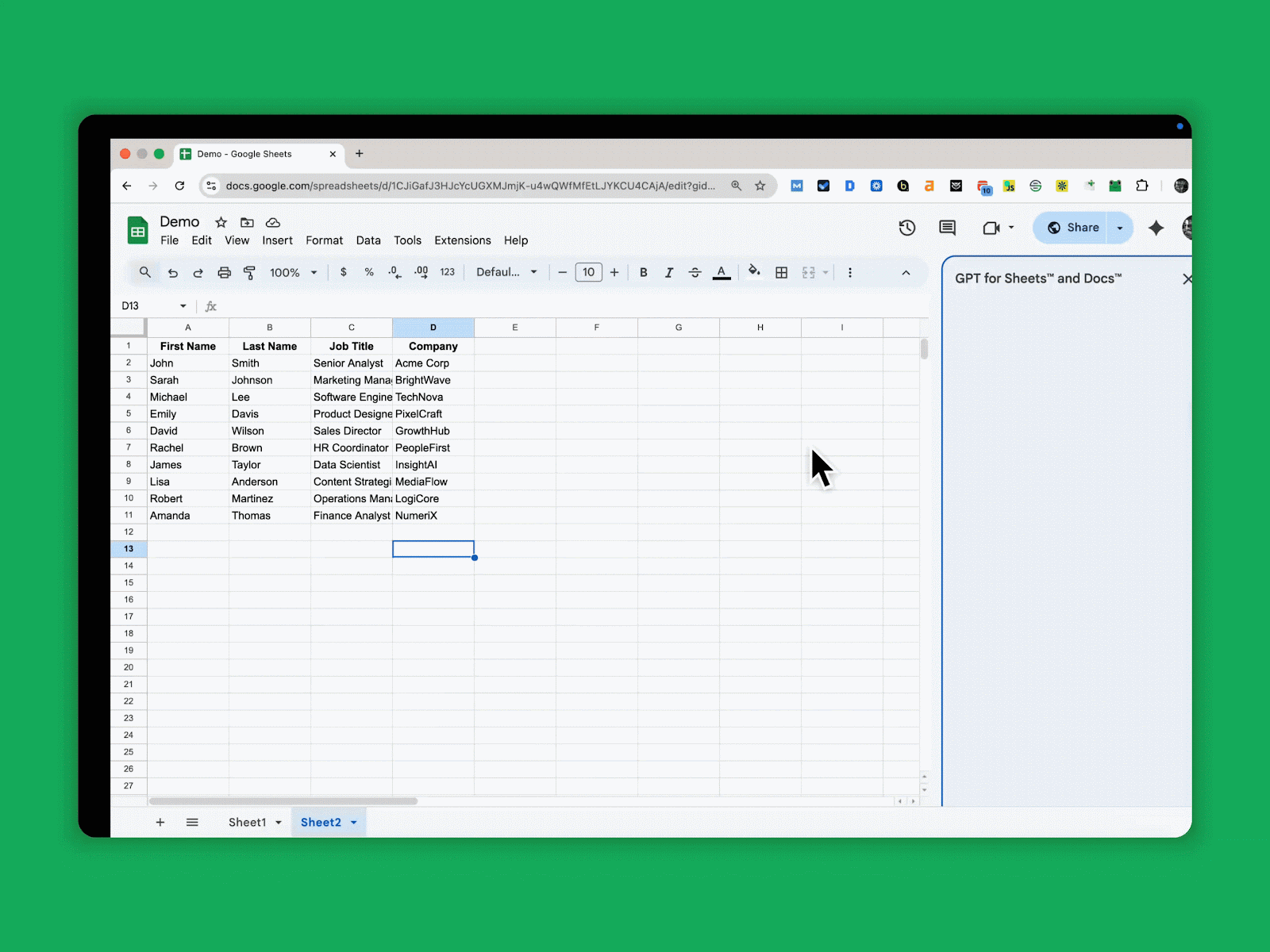This screenshot has height=952, width=1270.
Task: Open the search in the menus icon
Action: [144, 272]
